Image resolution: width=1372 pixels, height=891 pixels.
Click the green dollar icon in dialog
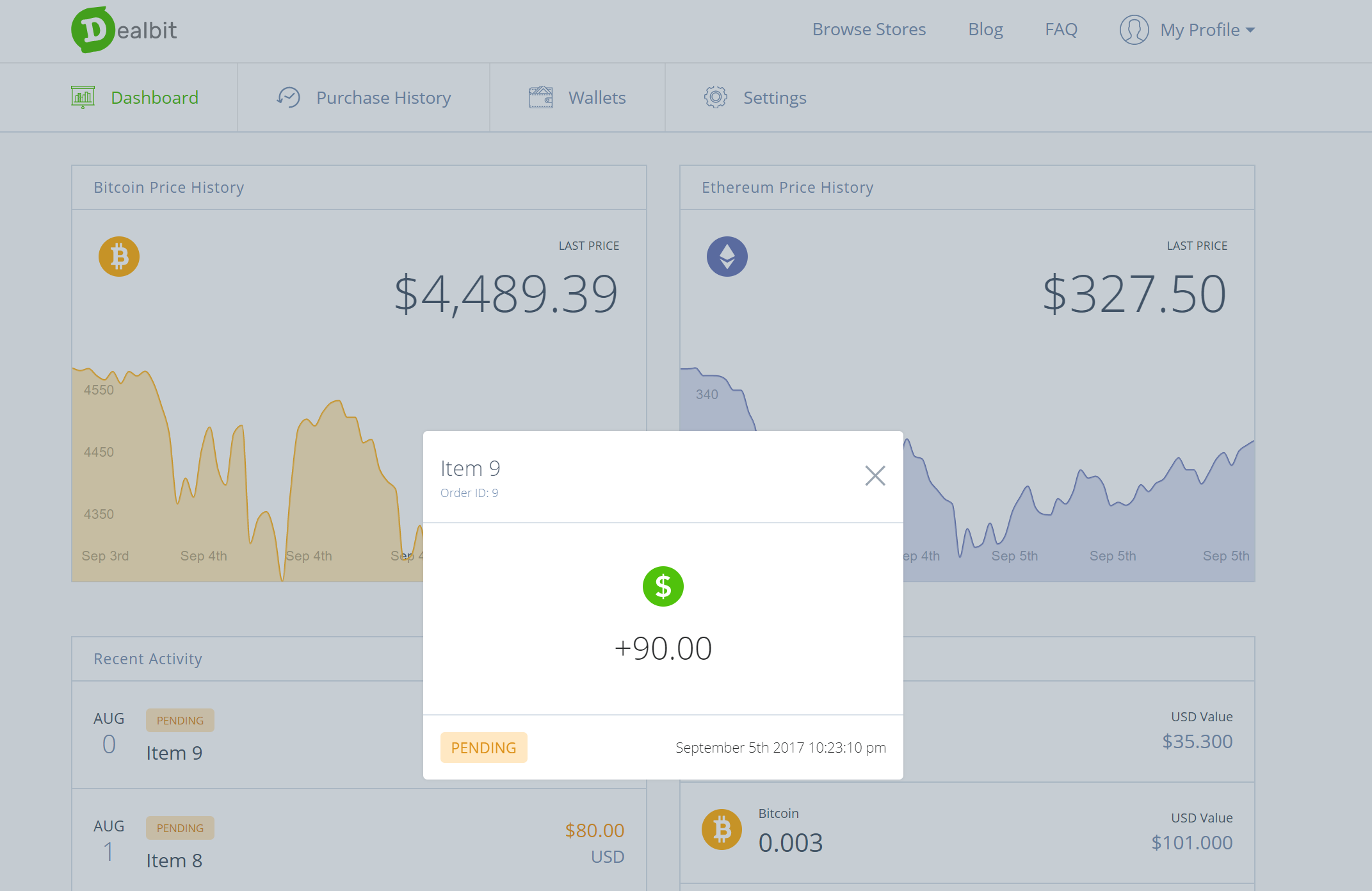coord(663,586)
